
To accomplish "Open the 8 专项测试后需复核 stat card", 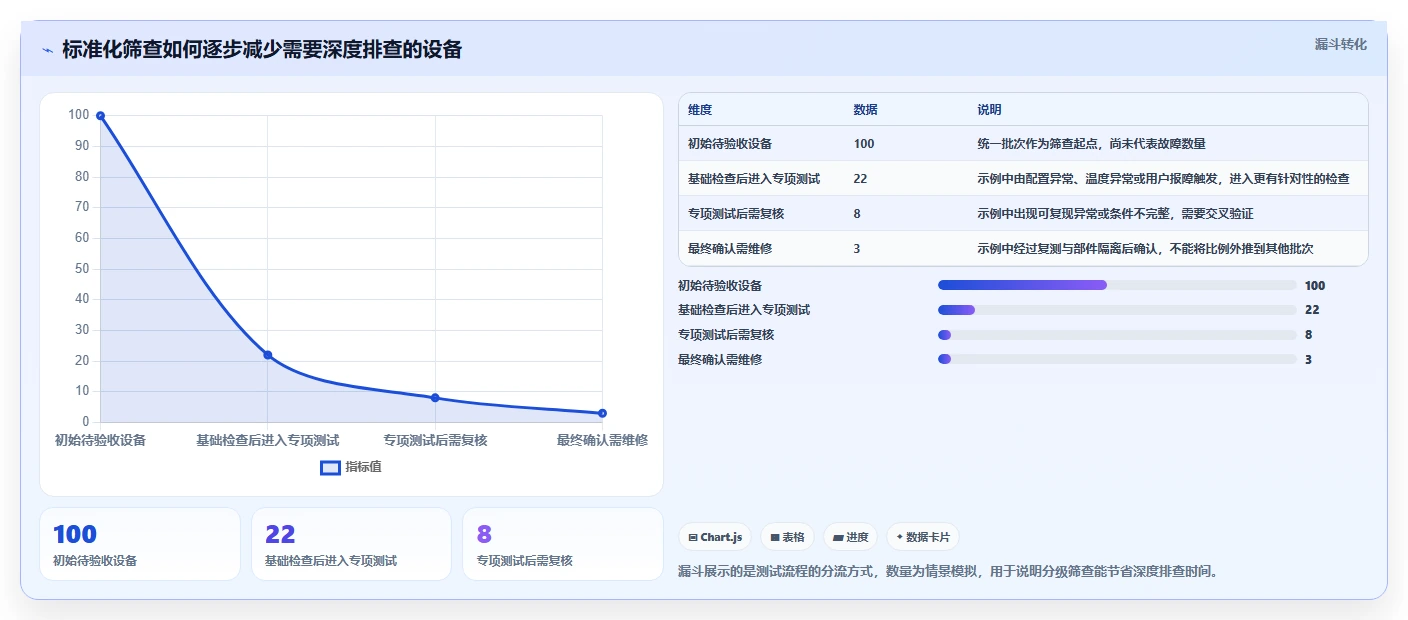I will [x=563, y=544].
